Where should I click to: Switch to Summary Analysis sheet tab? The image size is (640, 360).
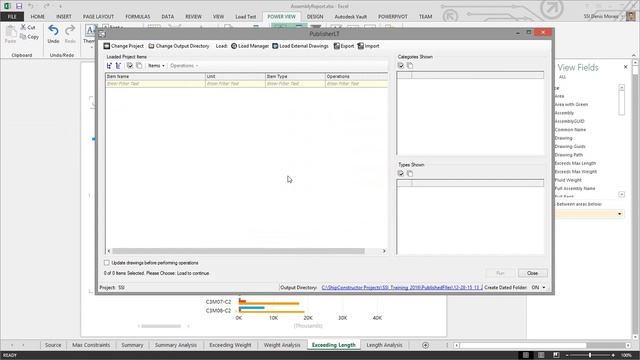click(x=176, y=345)
